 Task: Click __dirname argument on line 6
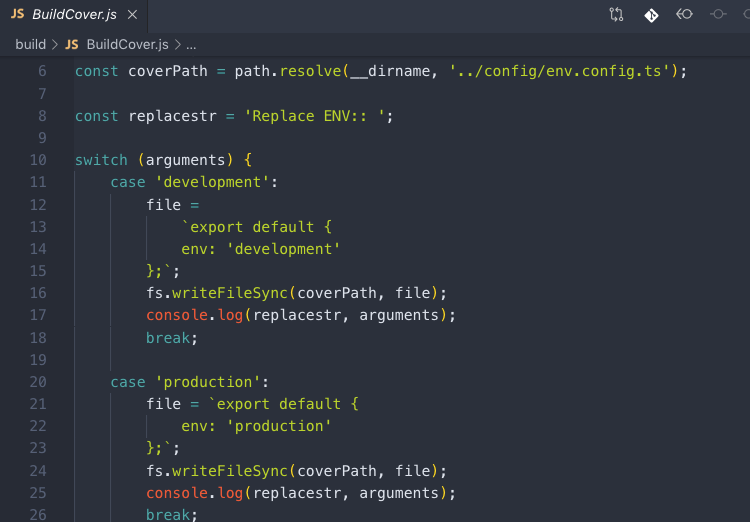pyautogui.click(x=389, y=71)
